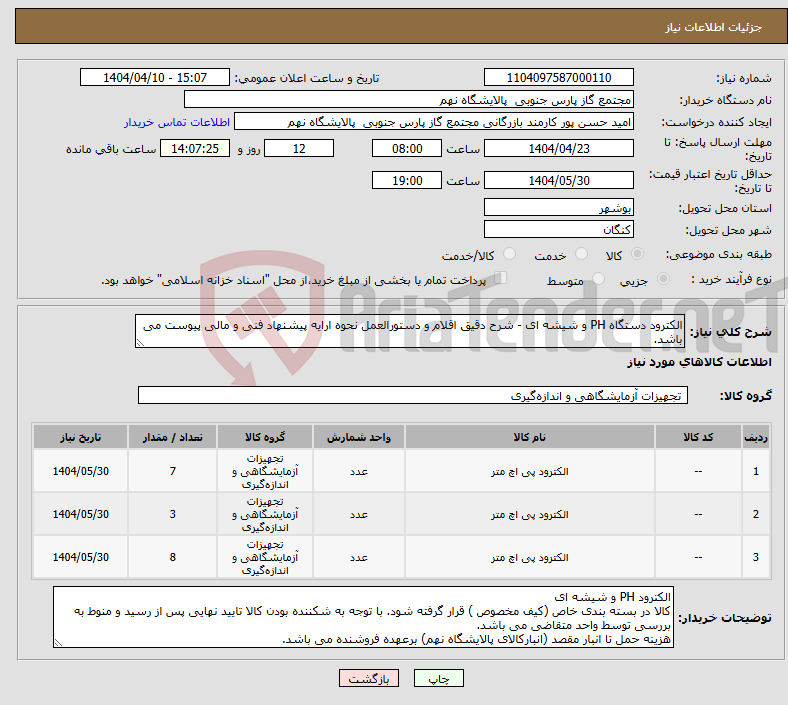The width and height of the screenshot is (788, 705).
Task: Open اطلاعات تماس خریدار link
Action: tap(177, 122)
